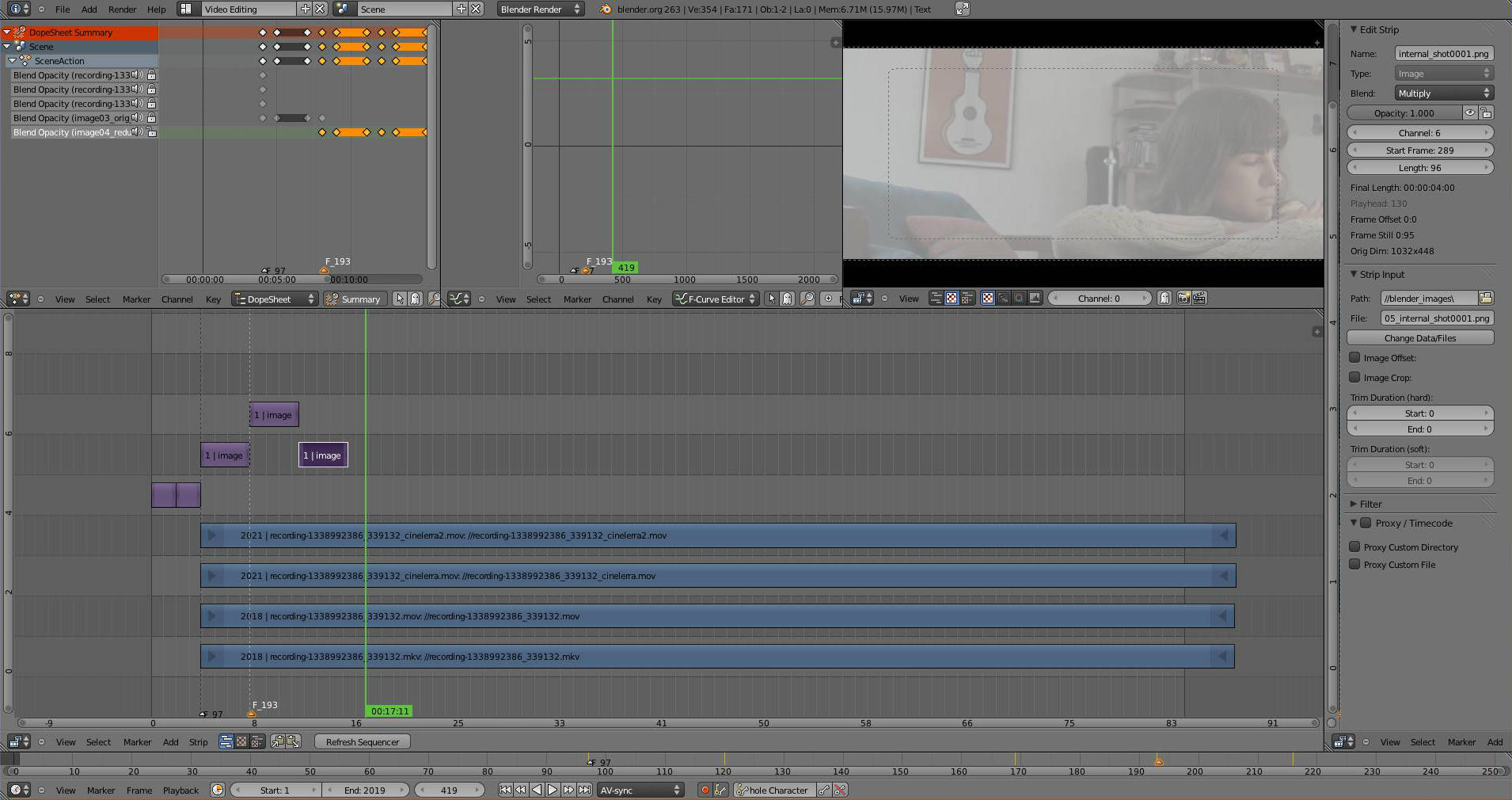Open the Strip menu in sequencer header
This screenshot has height=800, width=1512.
coord(198,742)
